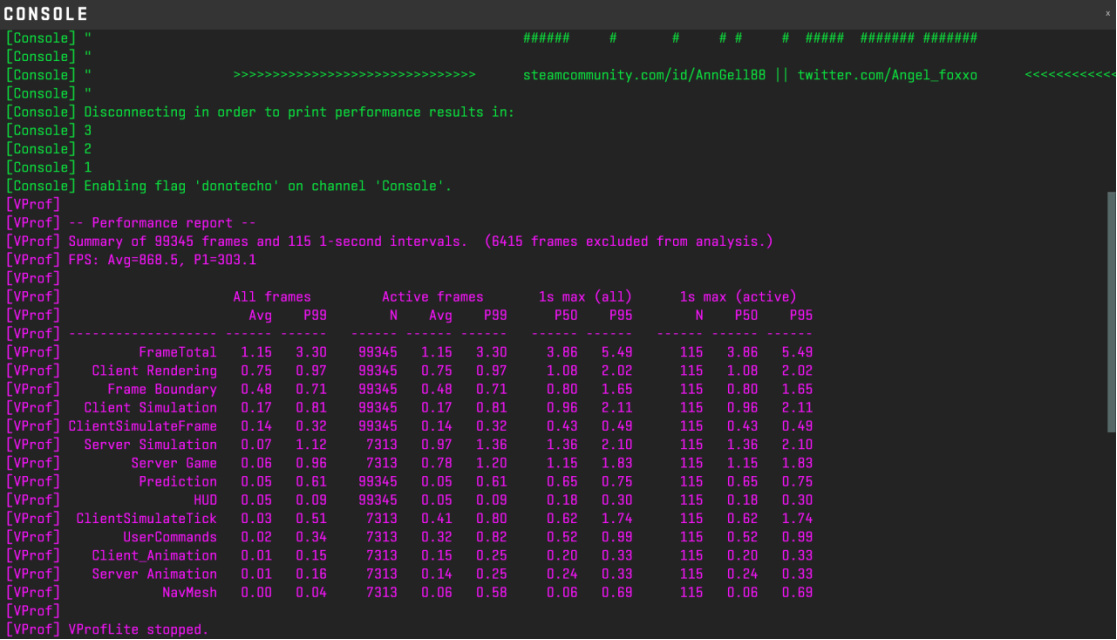The image size is (1117, 640).
Task: Click the FrameTotal row label
Action: point(177,352)
